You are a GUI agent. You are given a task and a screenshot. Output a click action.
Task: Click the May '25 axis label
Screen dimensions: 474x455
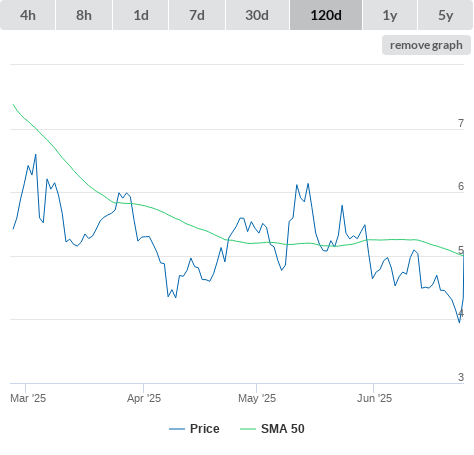(x=257, y=398)
